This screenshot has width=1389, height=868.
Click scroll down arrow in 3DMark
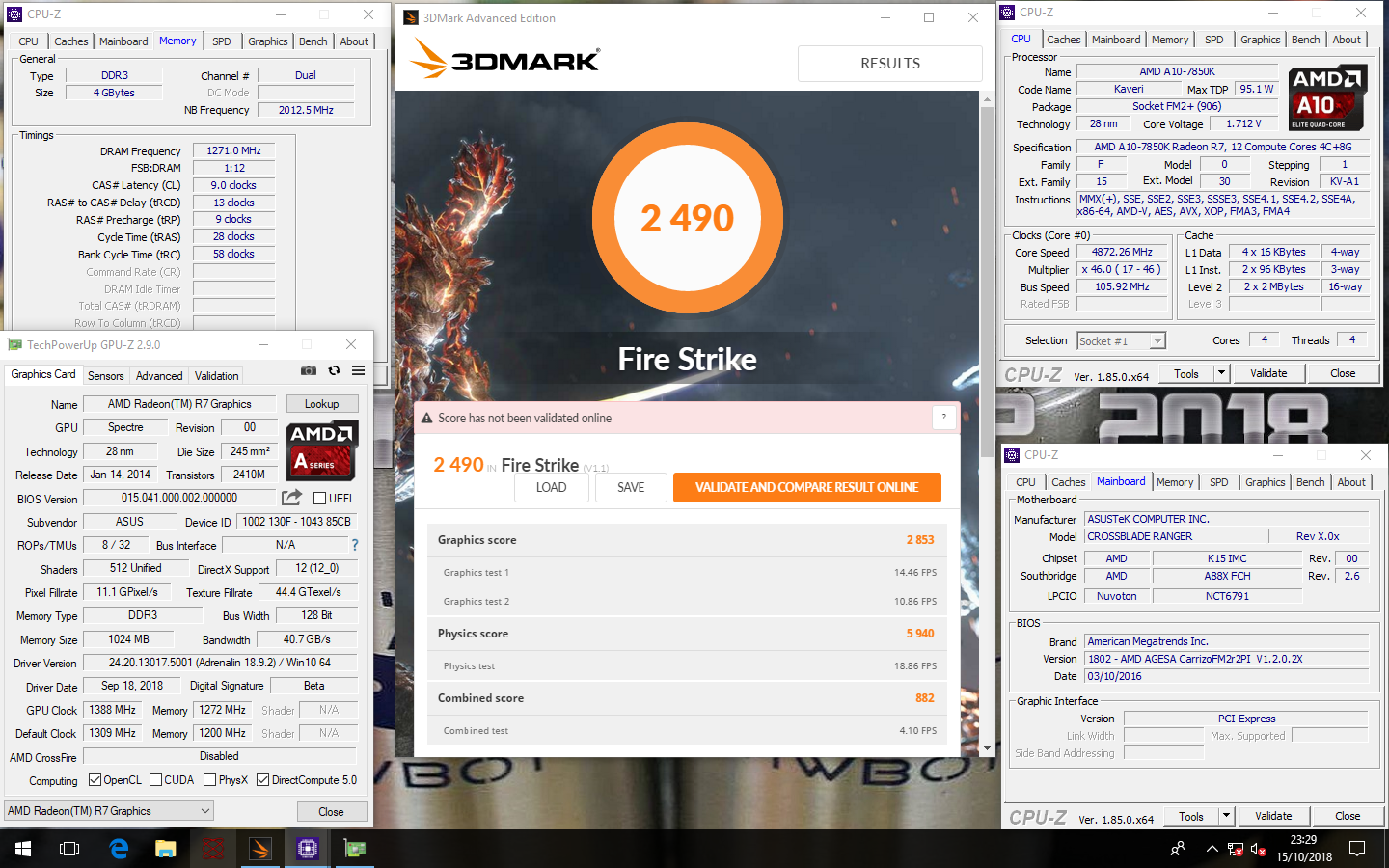[987, 748]
